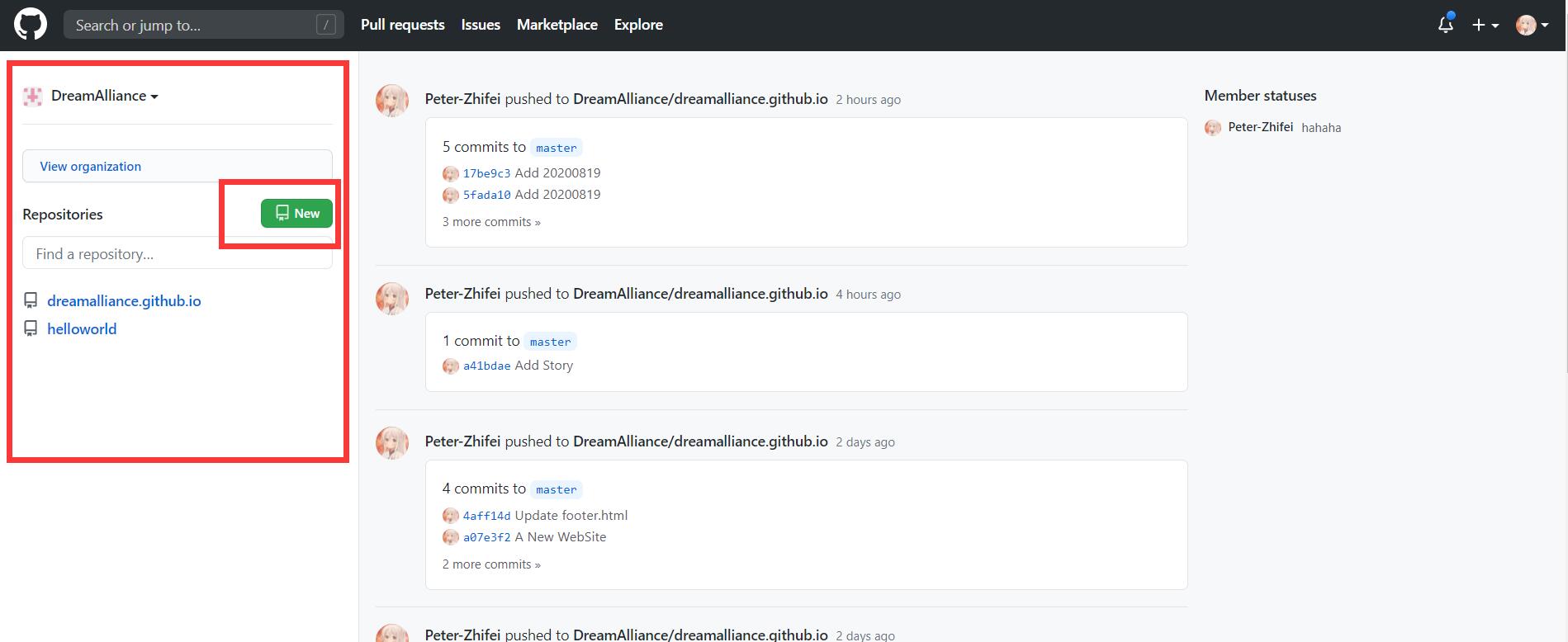
Task: Switch account context via DreamAlliance dropdown
Action: tap(104, 96)
